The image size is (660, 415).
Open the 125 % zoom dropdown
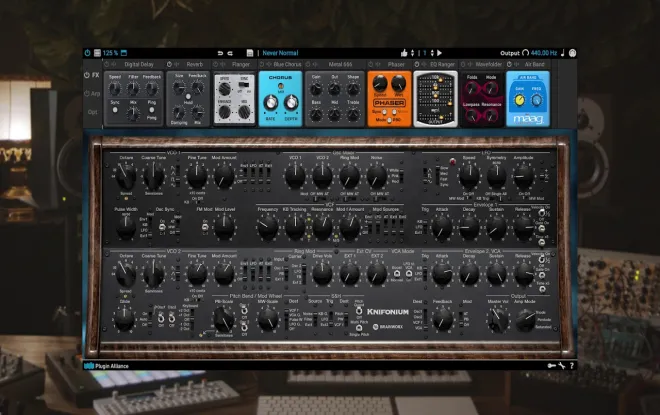110,53
